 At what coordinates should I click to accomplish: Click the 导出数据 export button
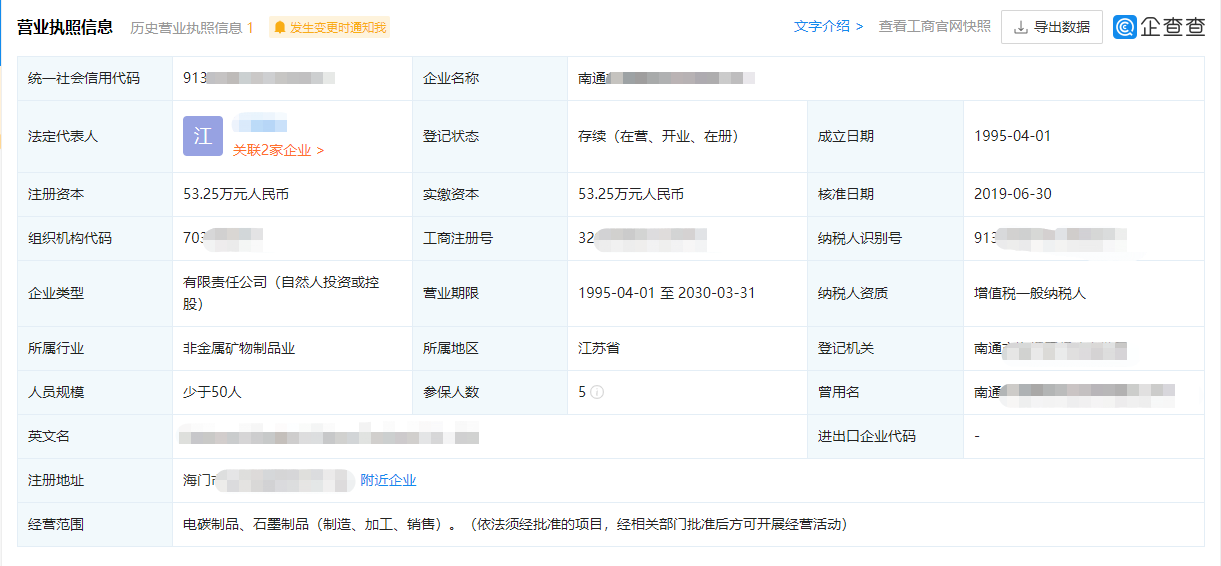coord(1051,27)
